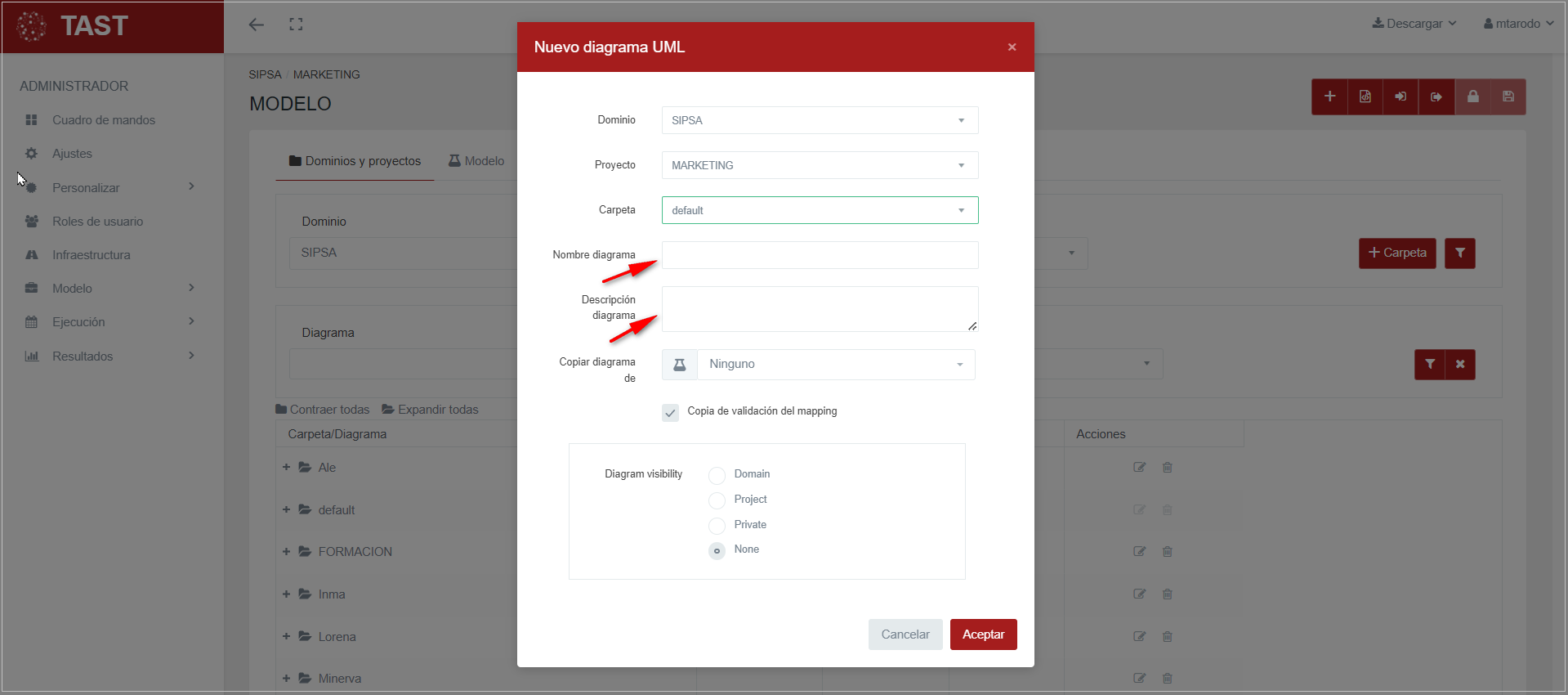Image resolution: width=1568 pixels, height=695 pixels.
Task: Select Private diagram visibility
Action: [x=717, y=525]
